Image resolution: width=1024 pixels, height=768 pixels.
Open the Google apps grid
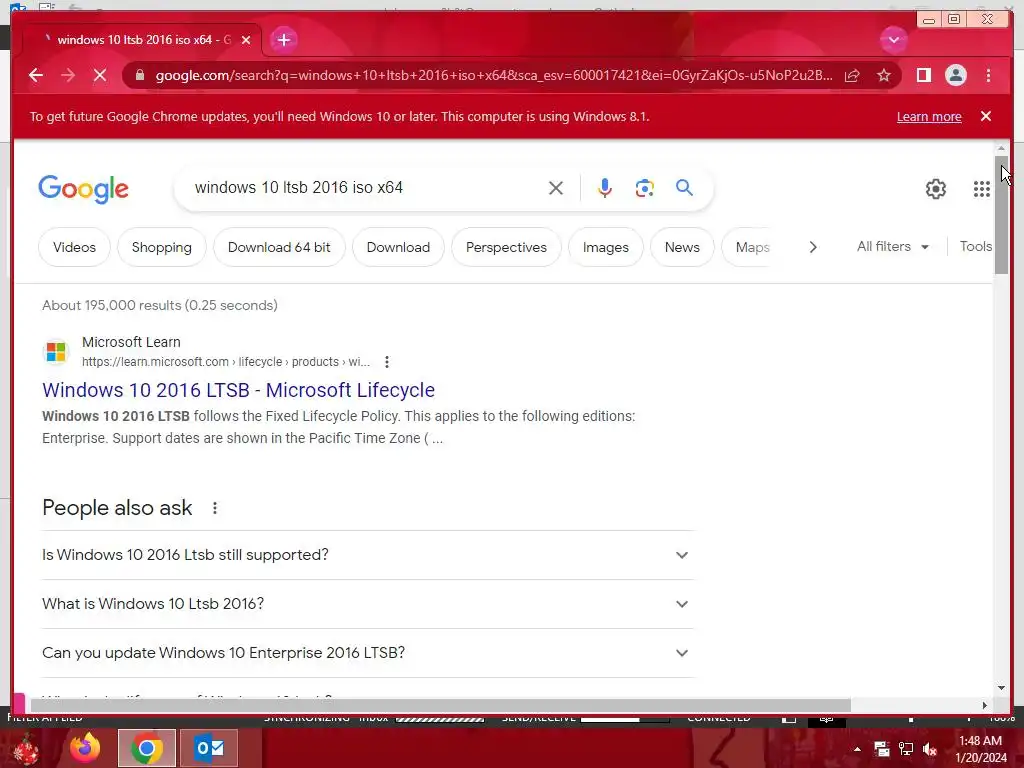(x=982, y=189)
